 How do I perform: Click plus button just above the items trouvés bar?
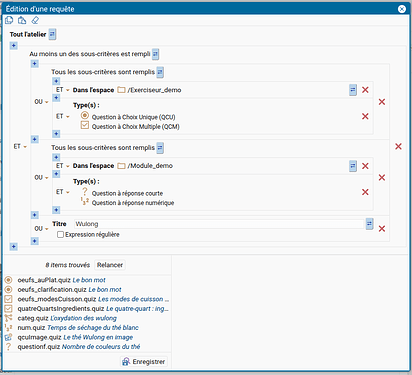[x=14, y=246]
